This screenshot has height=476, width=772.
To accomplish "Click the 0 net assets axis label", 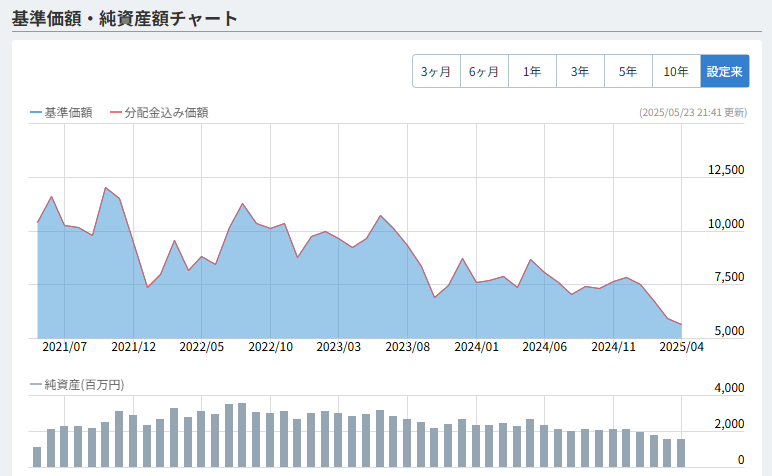I will point(741,460).
